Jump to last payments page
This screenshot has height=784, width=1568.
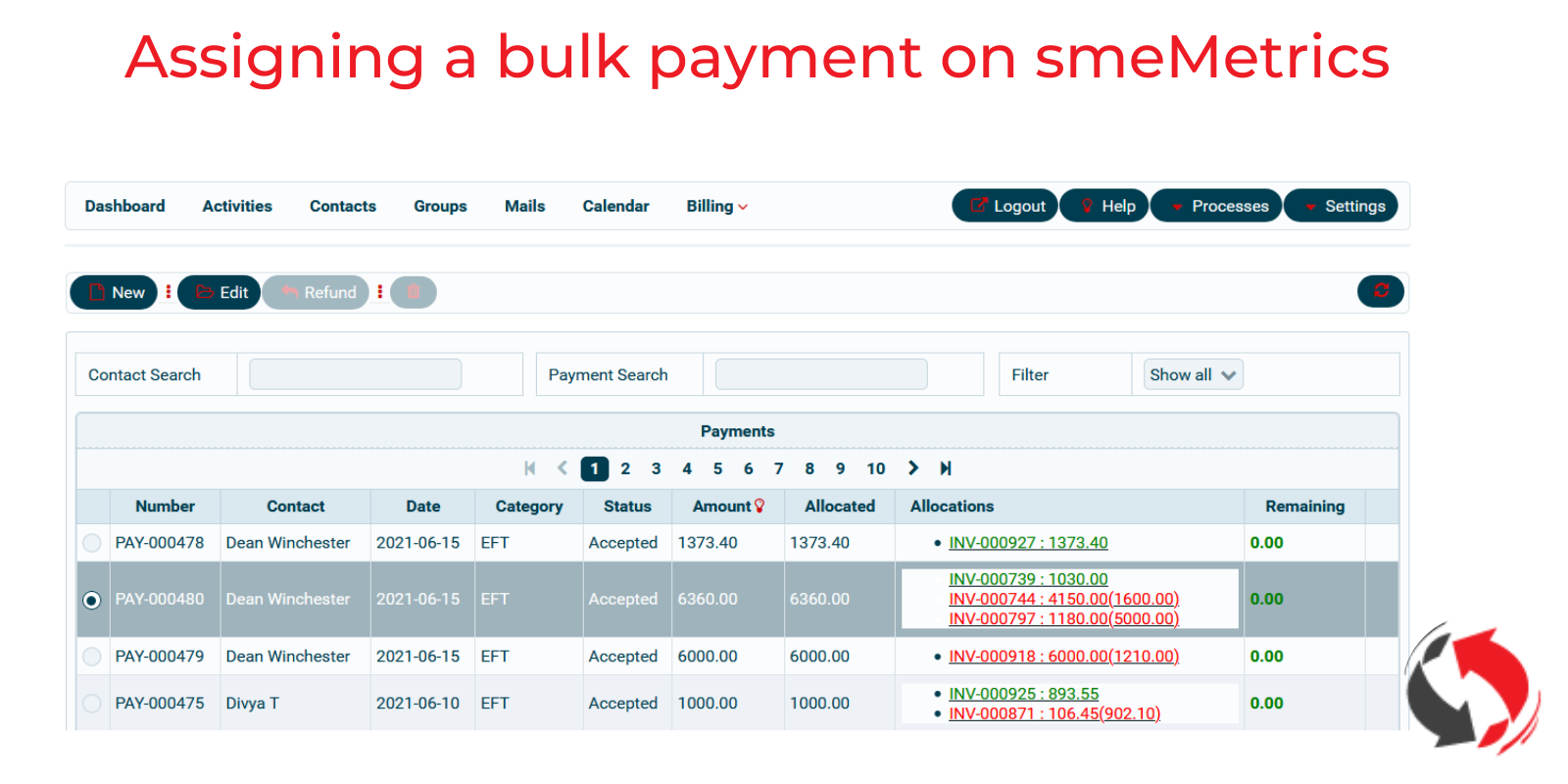click(946, 468)
